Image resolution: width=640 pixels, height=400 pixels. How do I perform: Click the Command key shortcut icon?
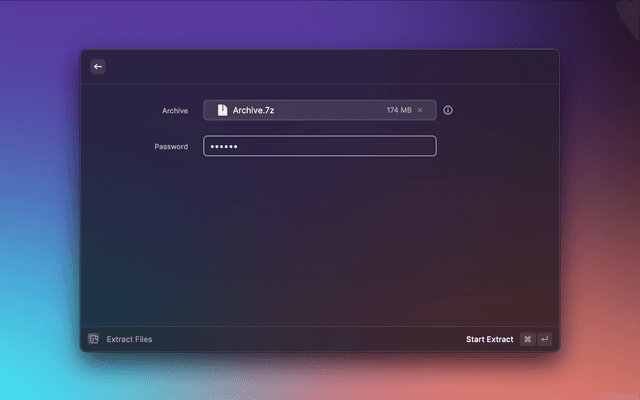[x=527, y=339]
